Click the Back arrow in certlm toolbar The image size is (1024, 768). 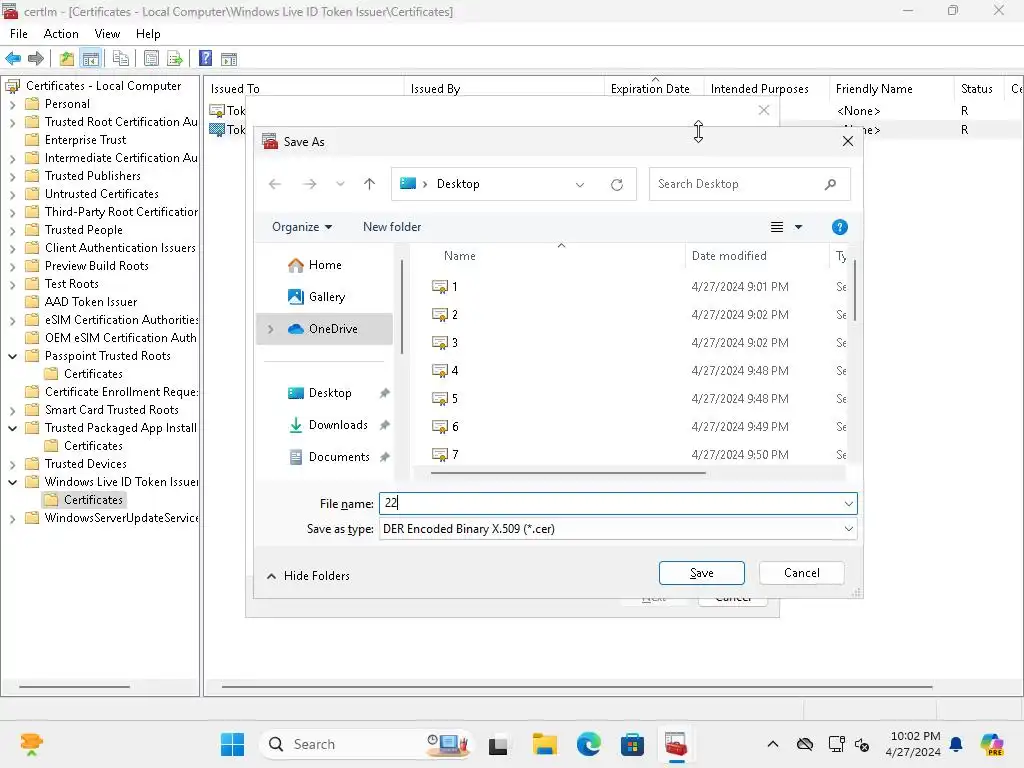click(x=13, y=59)
